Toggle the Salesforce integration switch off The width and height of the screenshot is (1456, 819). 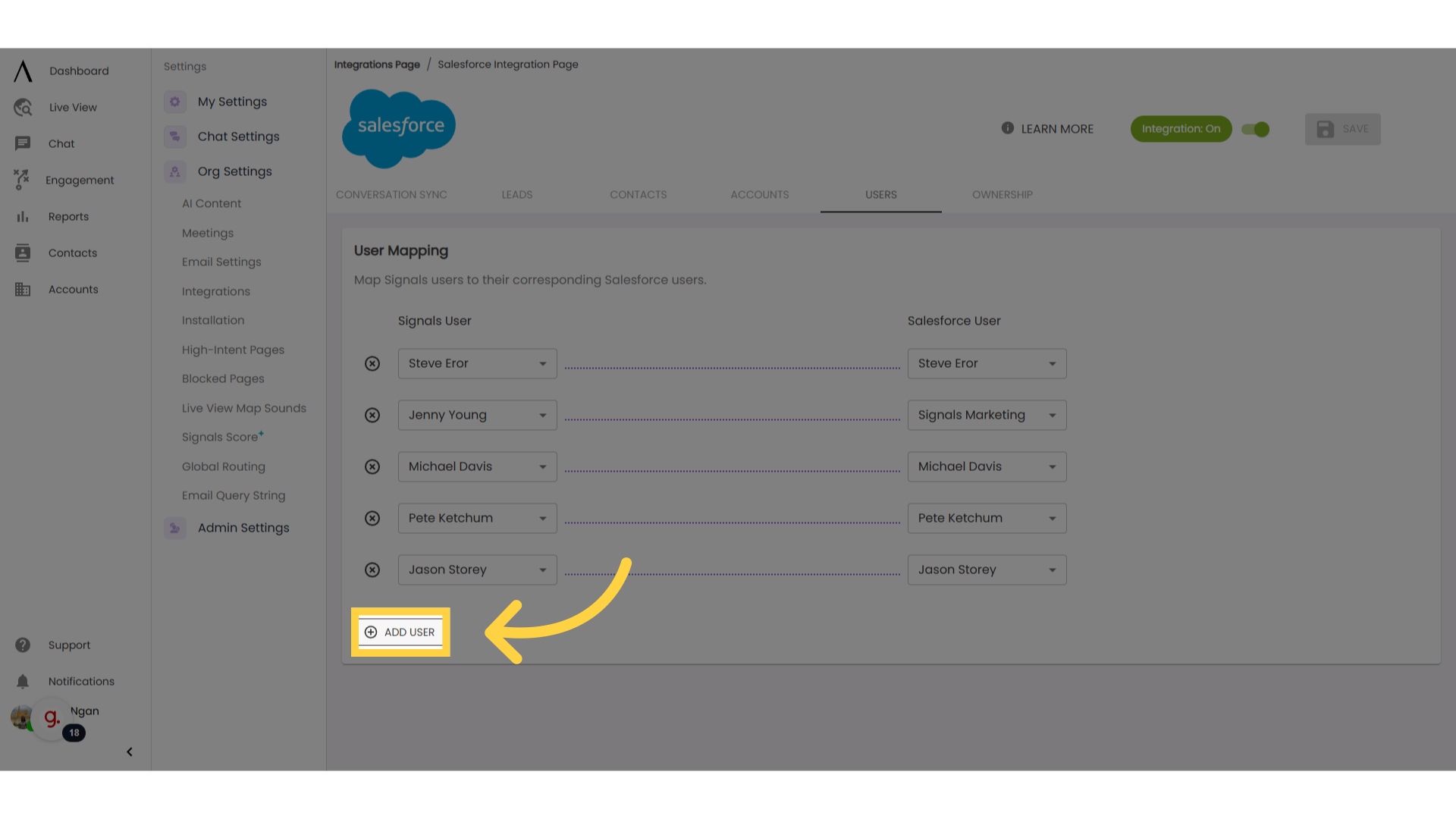1256,130
